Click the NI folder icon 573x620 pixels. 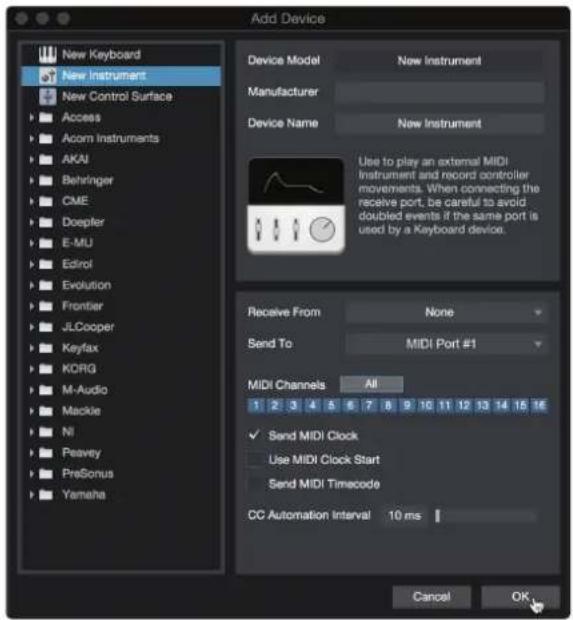pyautogui.click(x=46, y=432)
